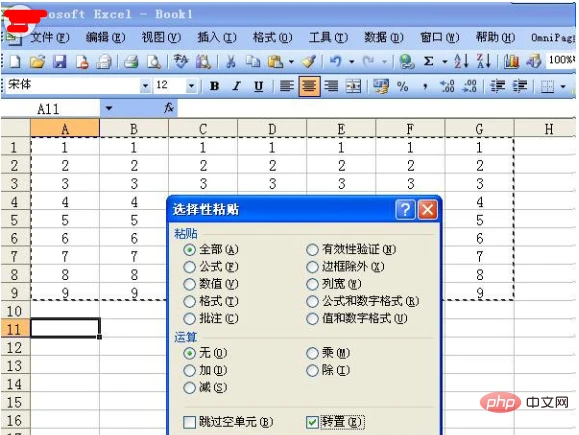Save the workbook with the floppy disk icon
Image resolution: width=579 pixels, height=435 pixels.
point(59,61)
